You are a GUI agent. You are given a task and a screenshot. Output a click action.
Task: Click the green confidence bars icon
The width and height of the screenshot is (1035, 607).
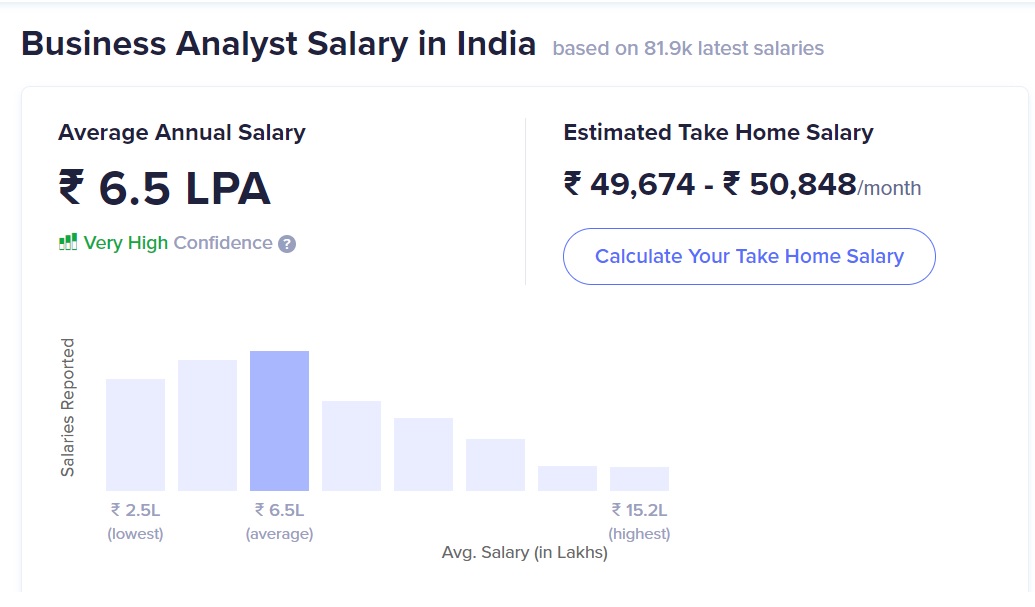pos(68,242)
